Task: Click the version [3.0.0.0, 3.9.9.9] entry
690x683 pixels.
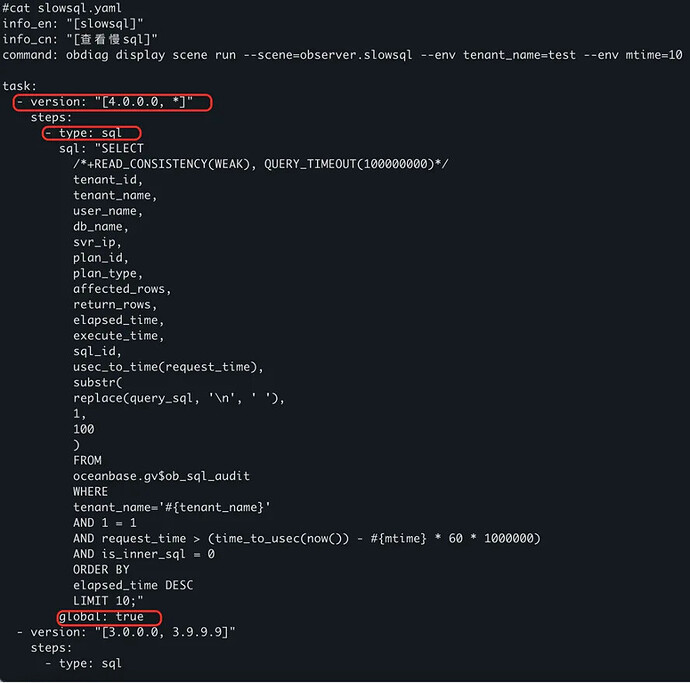Action: (126, 632)
